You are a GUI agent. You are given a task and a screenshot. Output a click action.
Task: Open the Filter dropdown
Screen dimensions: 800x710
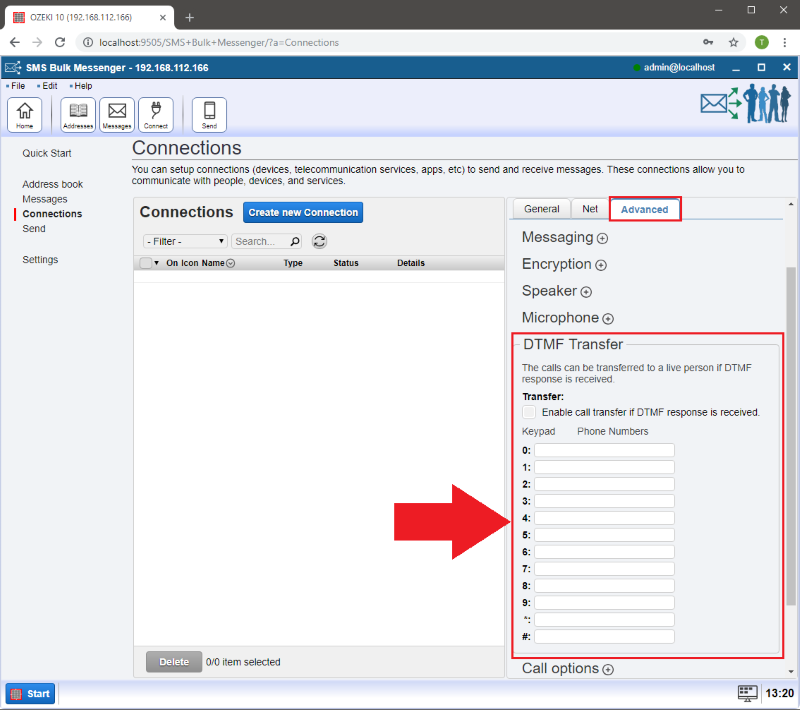click(x=185, y=241)
